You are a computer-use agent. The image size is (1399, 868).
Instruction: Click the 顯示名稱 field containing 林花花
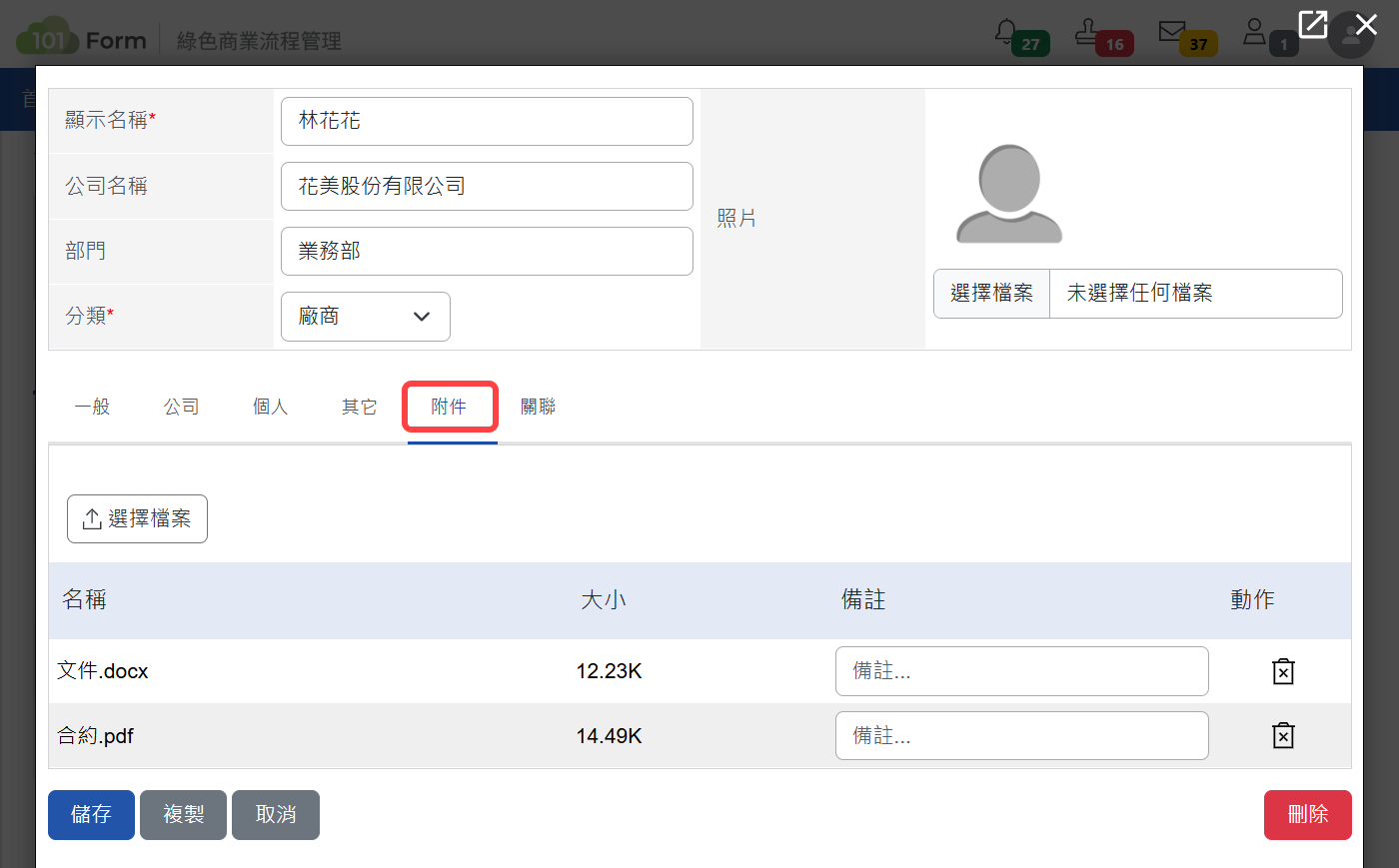coord(487,121)
